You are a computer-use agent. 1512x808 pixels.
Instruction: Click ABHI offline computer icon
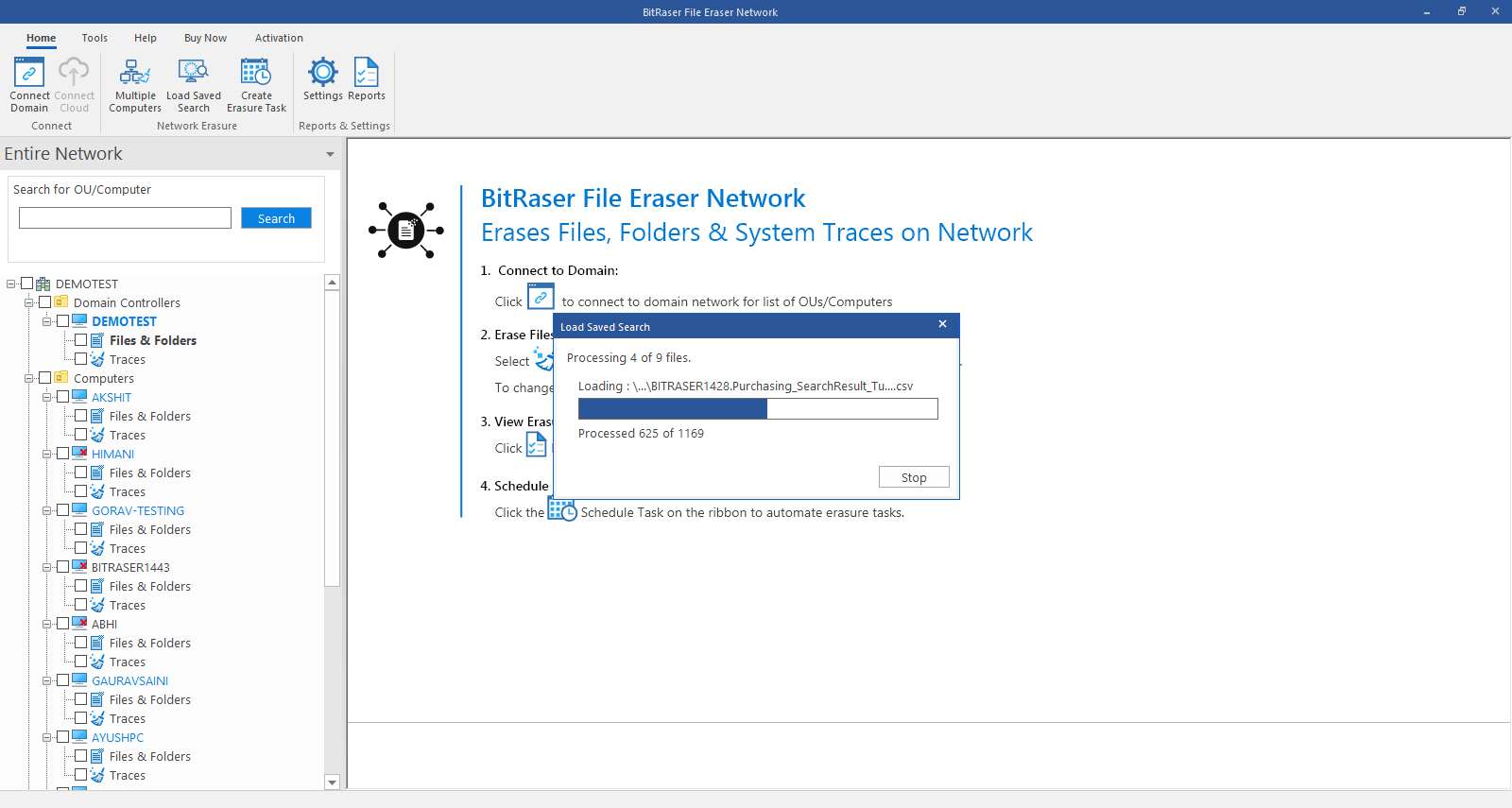point(80,624)
